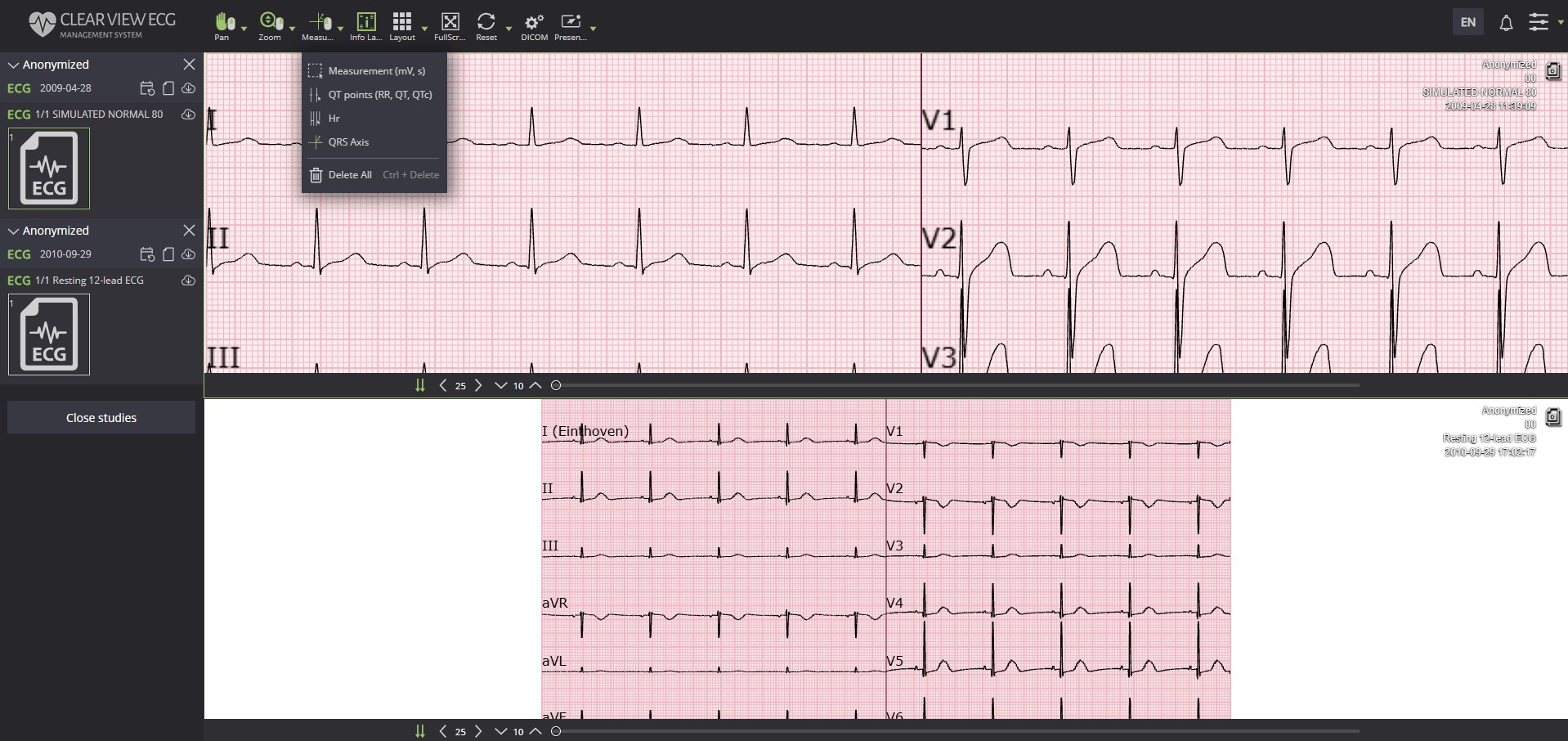This screenshot has width=1568, height=741.
Task: Click the Reset view icon
Action: [486, 23]
